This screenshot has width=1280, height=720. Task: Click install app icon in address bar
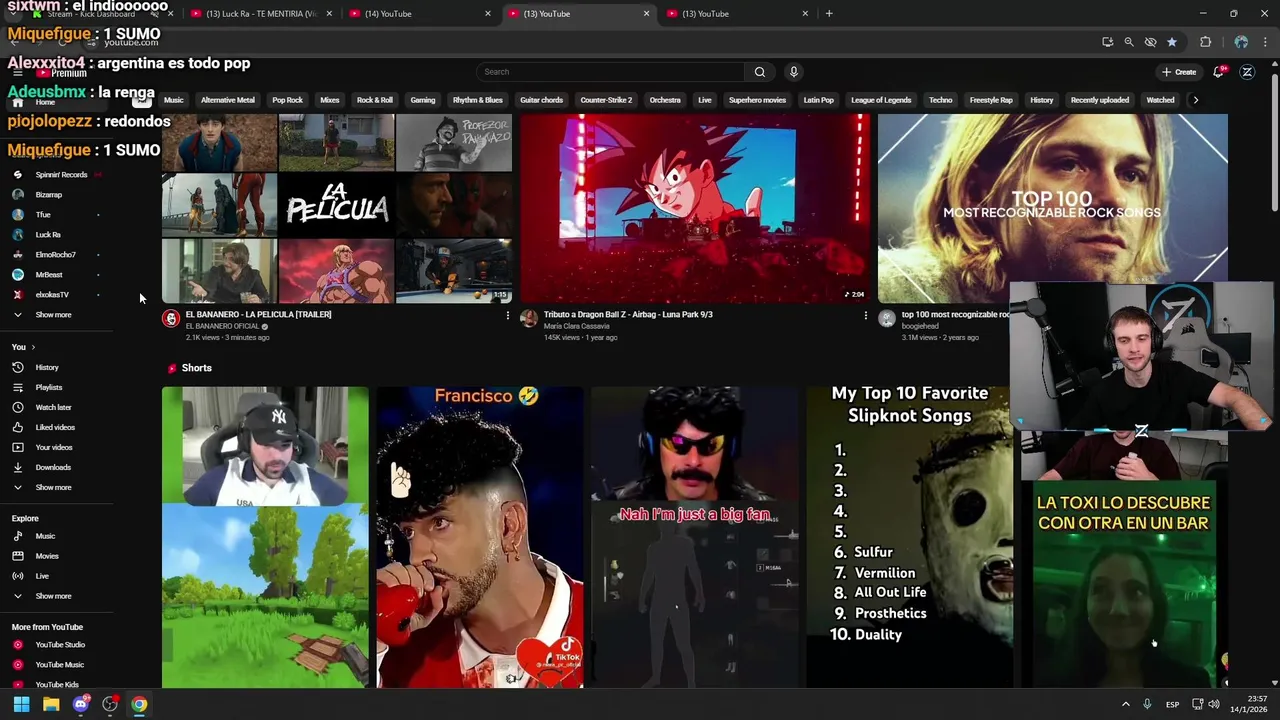click(x=1107, y=42)
